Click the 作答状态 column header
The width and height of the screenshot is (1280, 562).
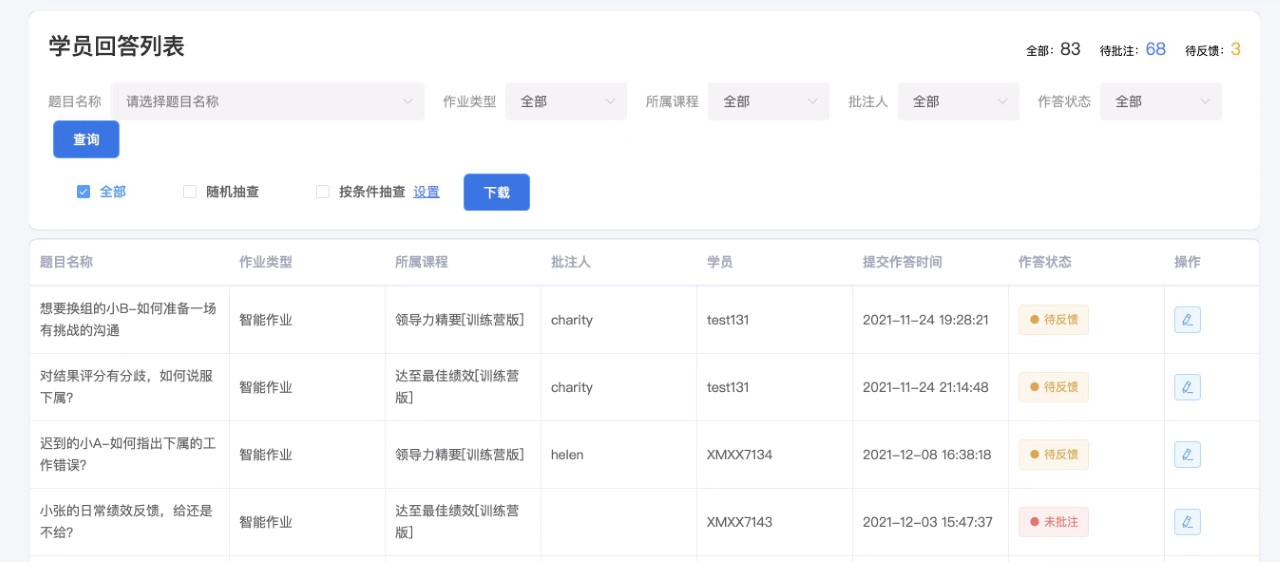pyautogui.click(x=1045, y=262)
